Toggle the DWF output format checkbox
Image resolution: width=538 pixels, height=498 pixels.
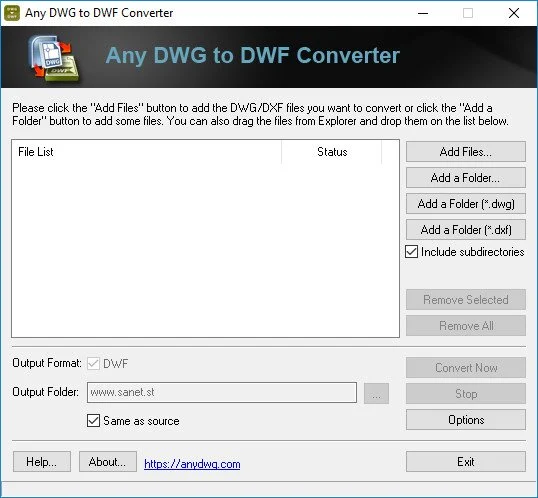[93, 363]
